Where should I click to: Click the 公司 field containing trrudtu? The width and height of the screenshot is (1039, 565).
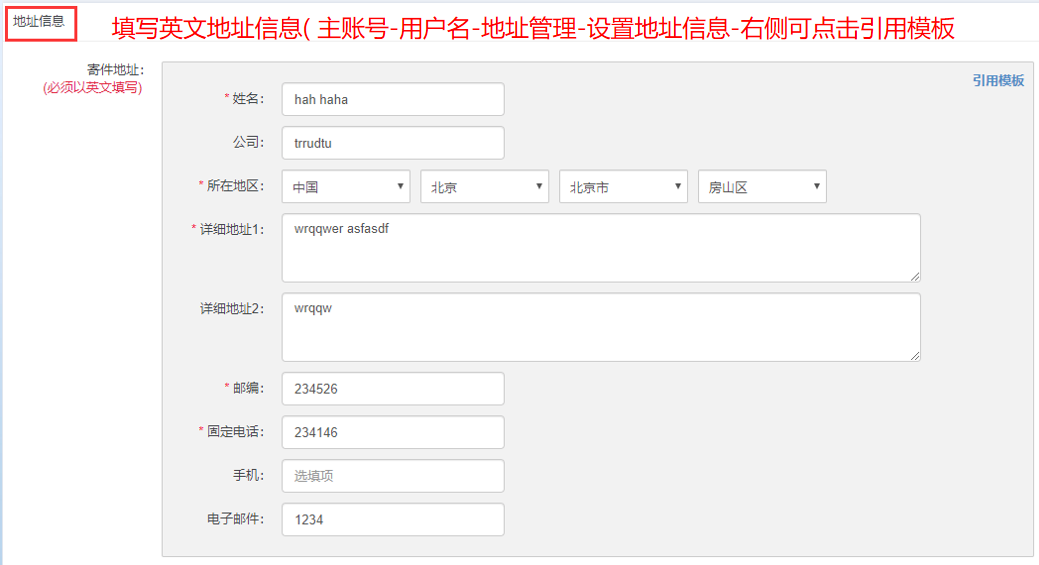click(393, 143)
